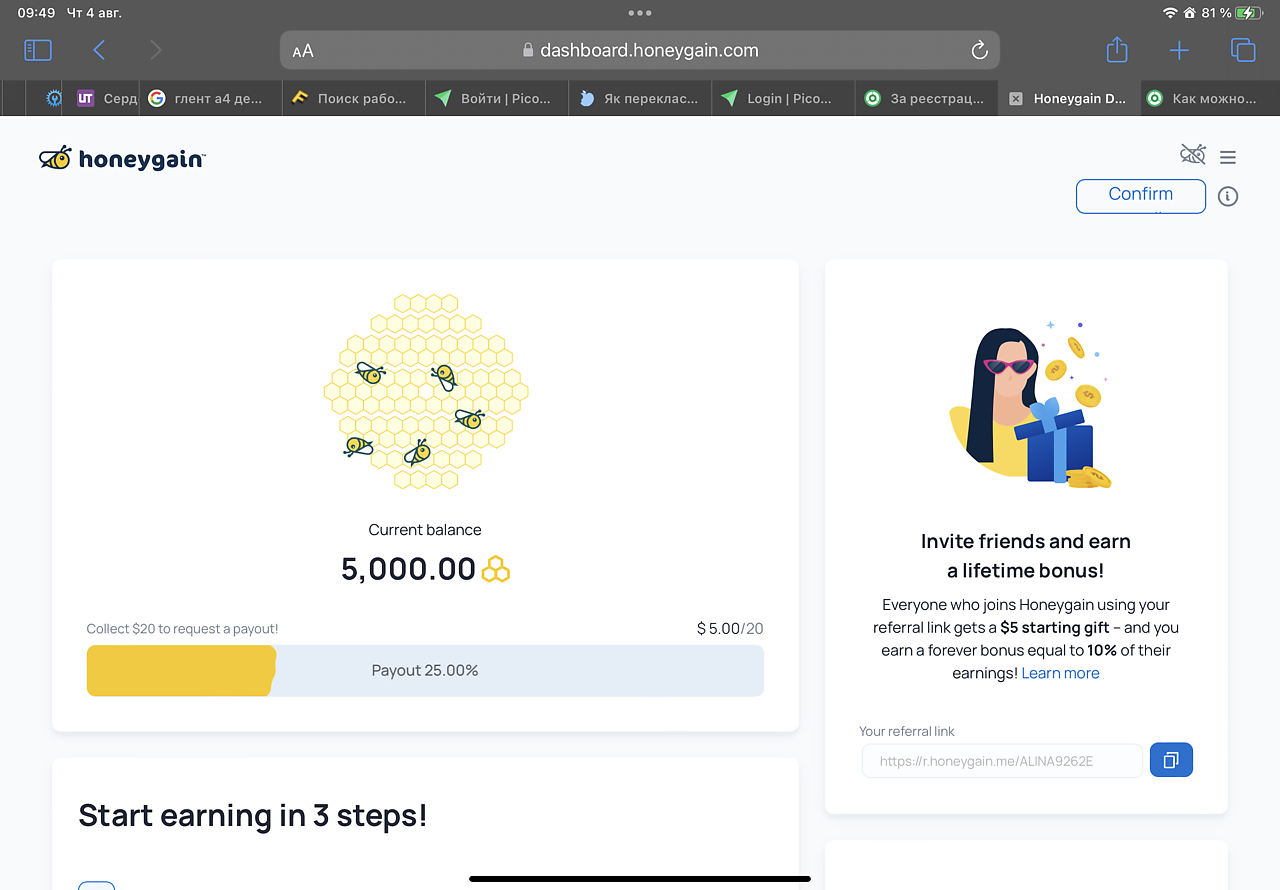1280x890 pixels.
Task: Click the info icon beside Confirm
Action: 1228,197
